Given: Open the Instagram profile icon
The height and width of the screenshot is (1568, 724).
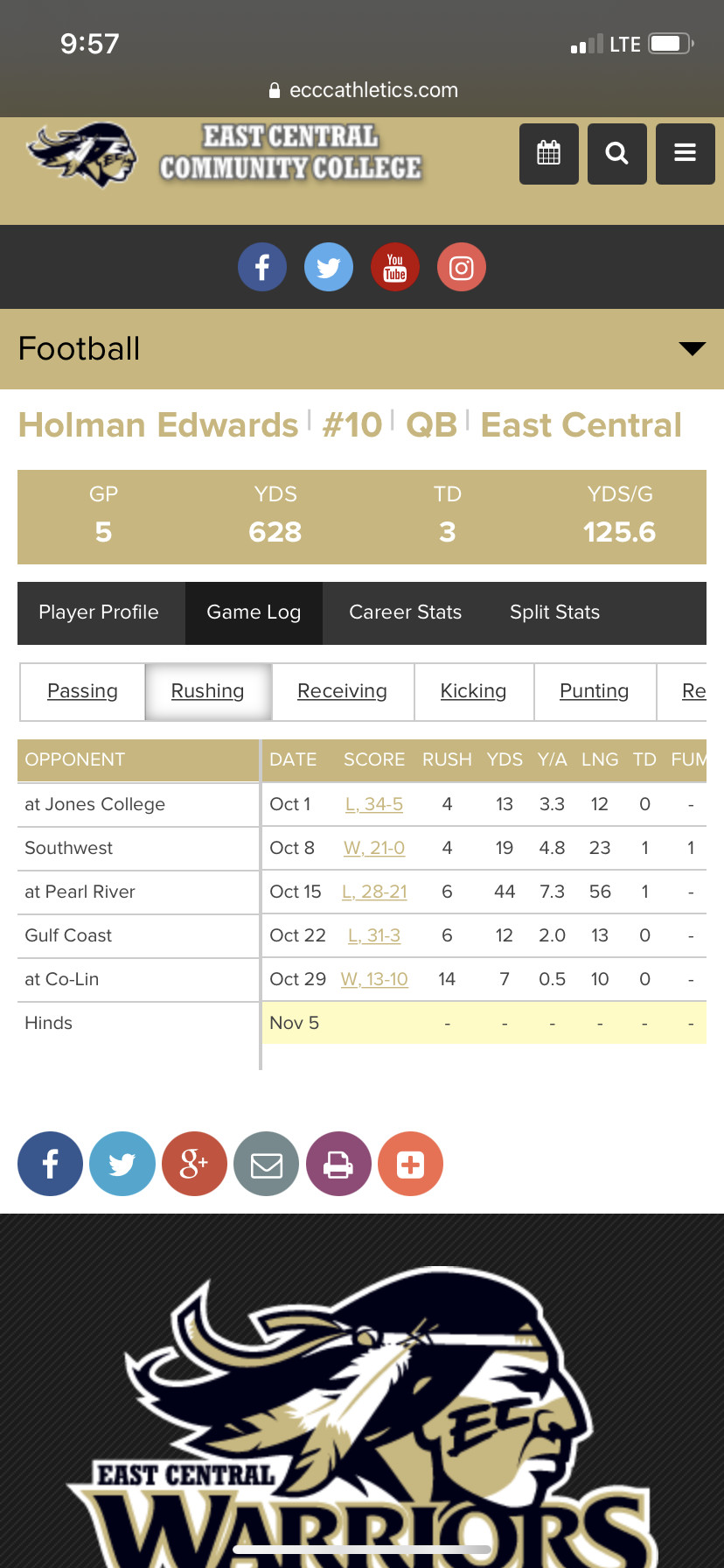Looking at the screenshot, I should coord(462,267).
